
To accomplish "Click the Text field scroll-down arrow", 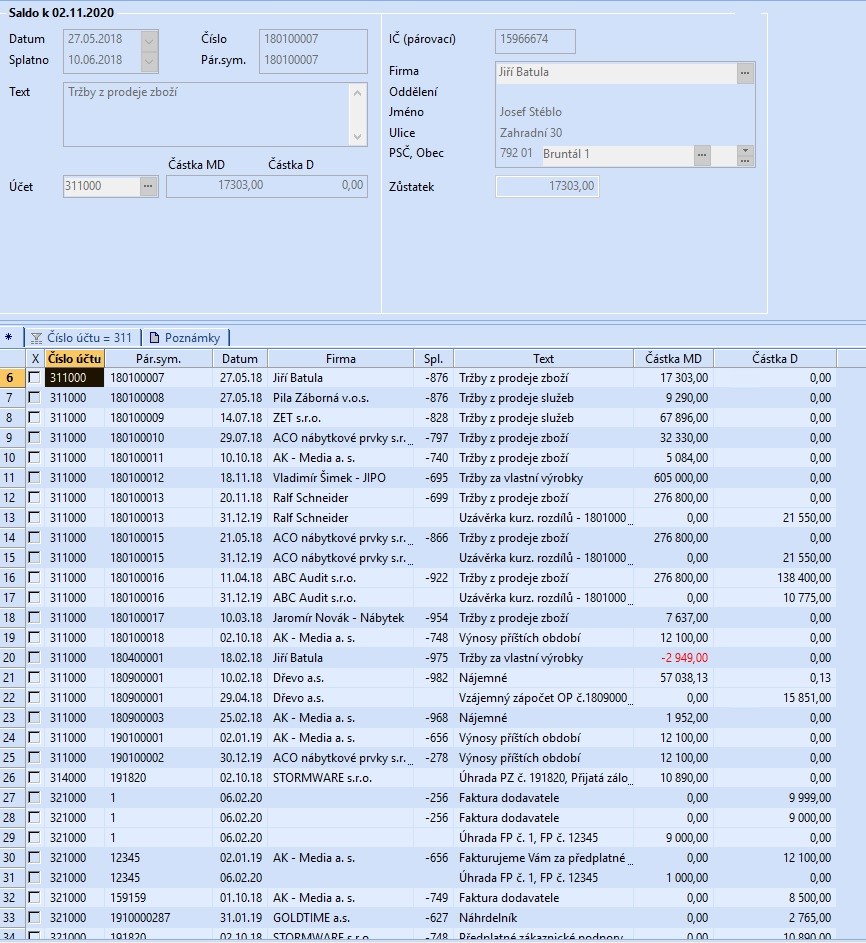I will pos(359,136).
